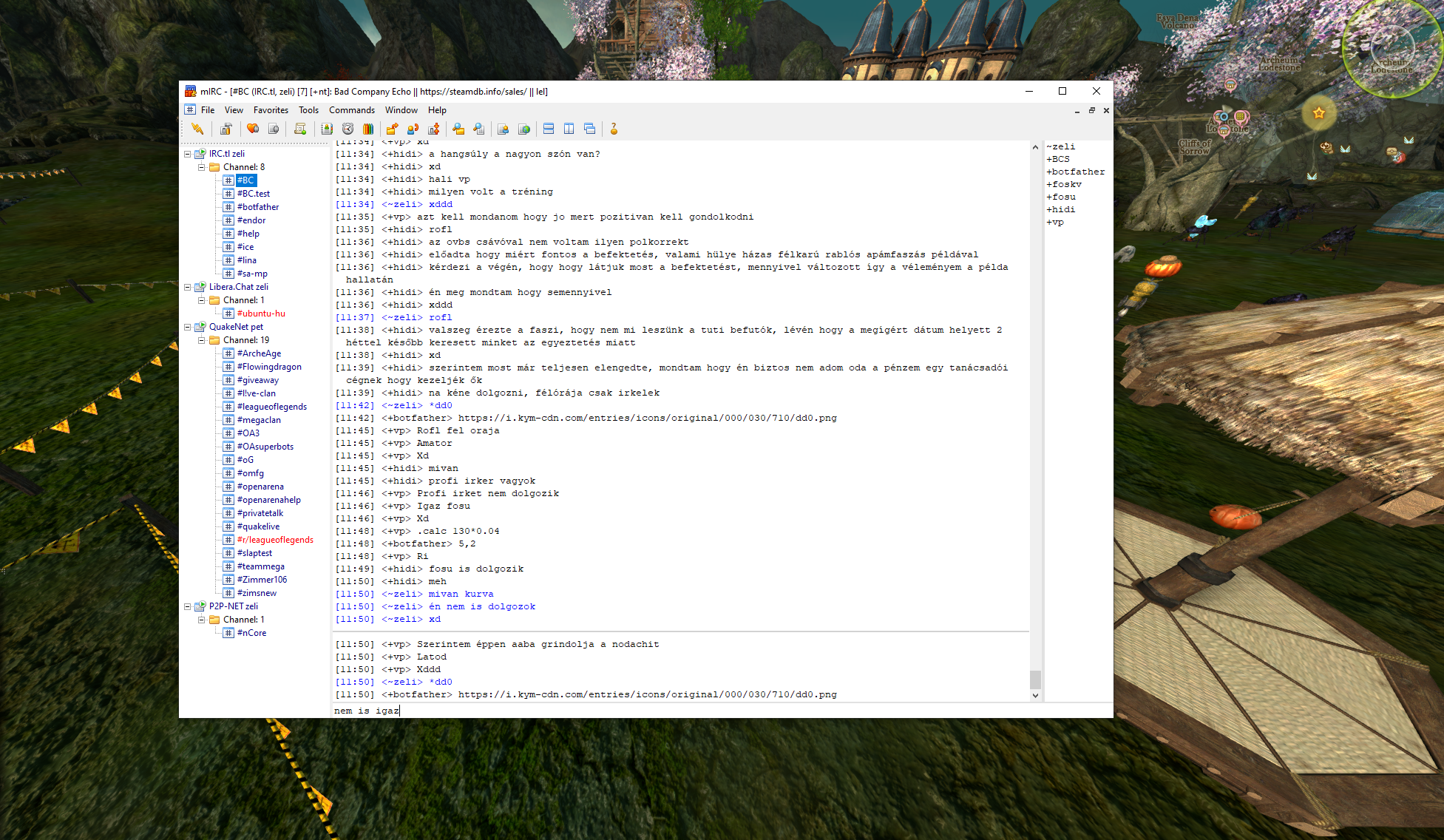Collapse the P2P-NET zeli server node
The width and height of the screenshot is (1444, 840).
(188, 606)
